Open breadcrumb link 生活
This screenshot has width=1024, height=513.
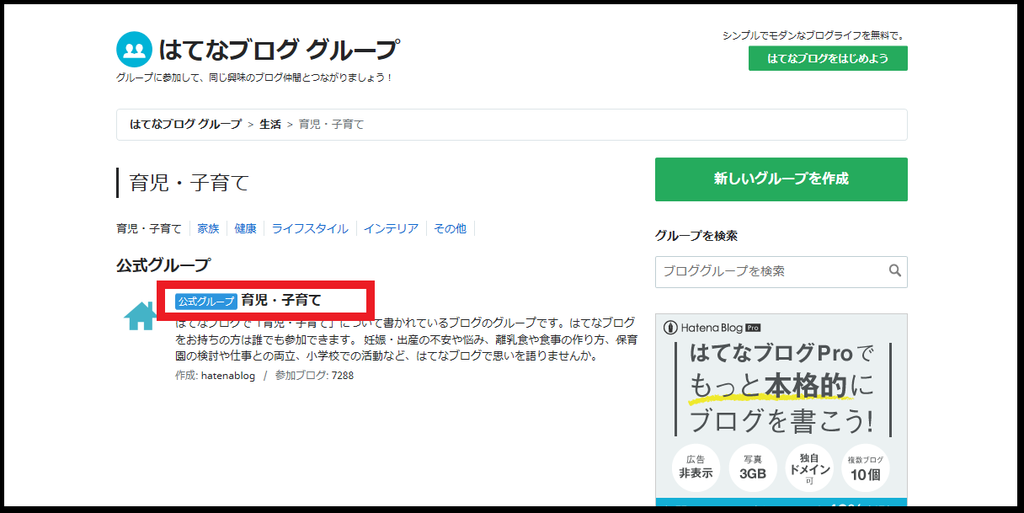click(270, 124)
